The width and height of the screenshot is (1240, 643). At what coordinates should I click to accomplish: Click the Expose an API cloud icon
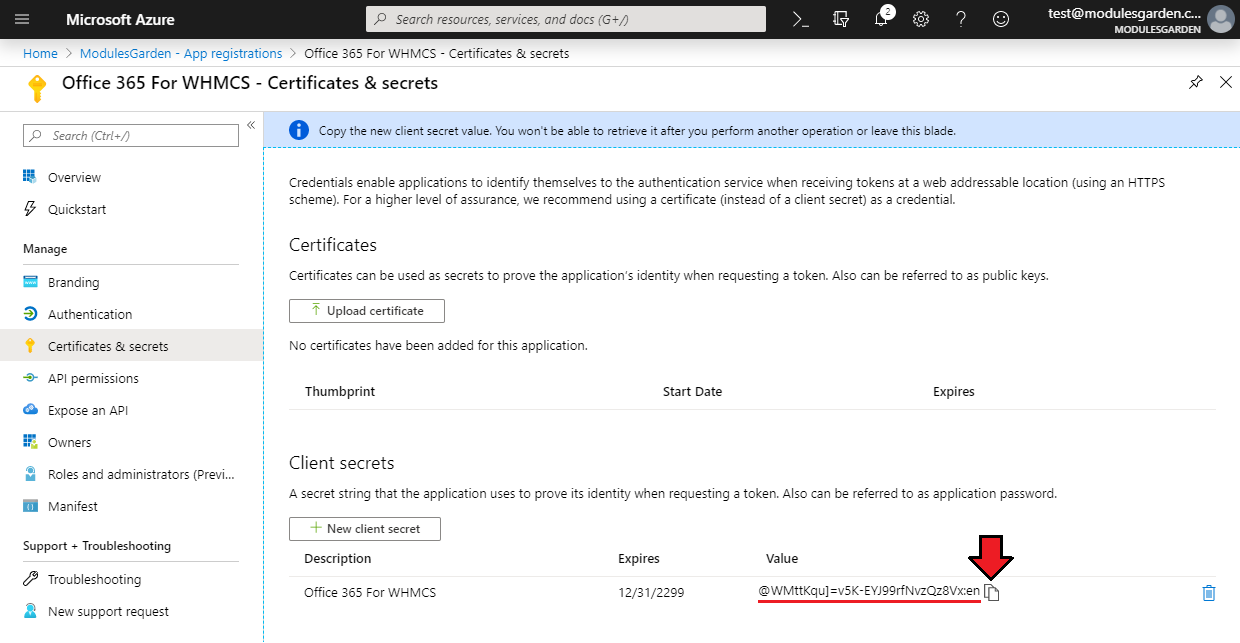click(30, 410)
